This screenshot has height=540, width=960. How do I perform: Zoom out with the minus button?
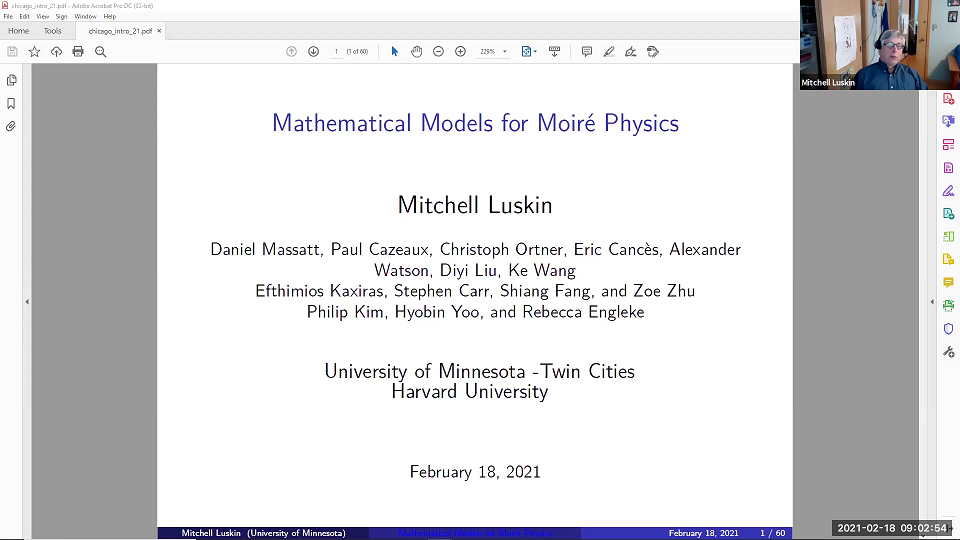pyautogui.click(x=438, y=52)
